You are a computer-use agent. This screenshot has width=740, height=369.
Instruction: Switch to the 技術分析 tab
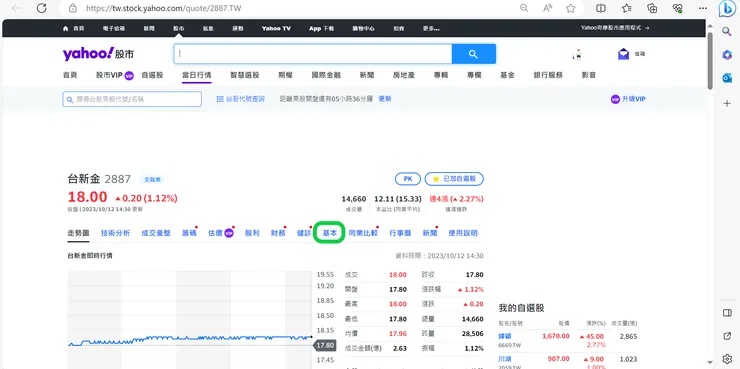[115, 233]
